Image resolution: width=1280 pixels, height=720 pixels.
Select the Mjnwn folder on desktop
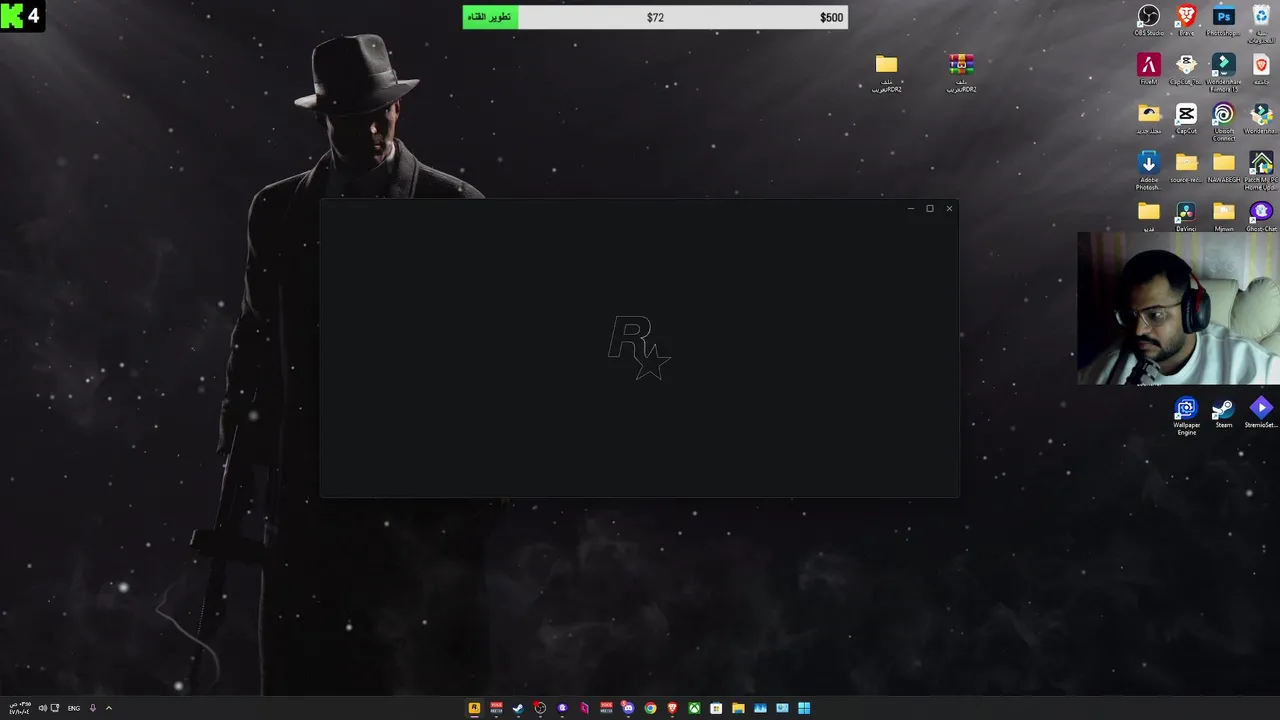1224,216
